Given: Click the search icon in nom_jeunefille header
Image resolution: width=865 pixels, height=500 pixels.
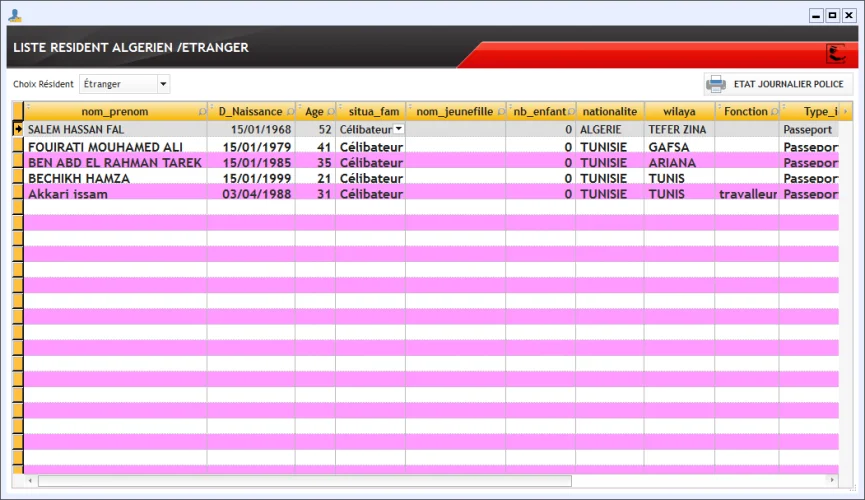Looking at the screenshot, I should pyautogui.click(x=501, y=112).
